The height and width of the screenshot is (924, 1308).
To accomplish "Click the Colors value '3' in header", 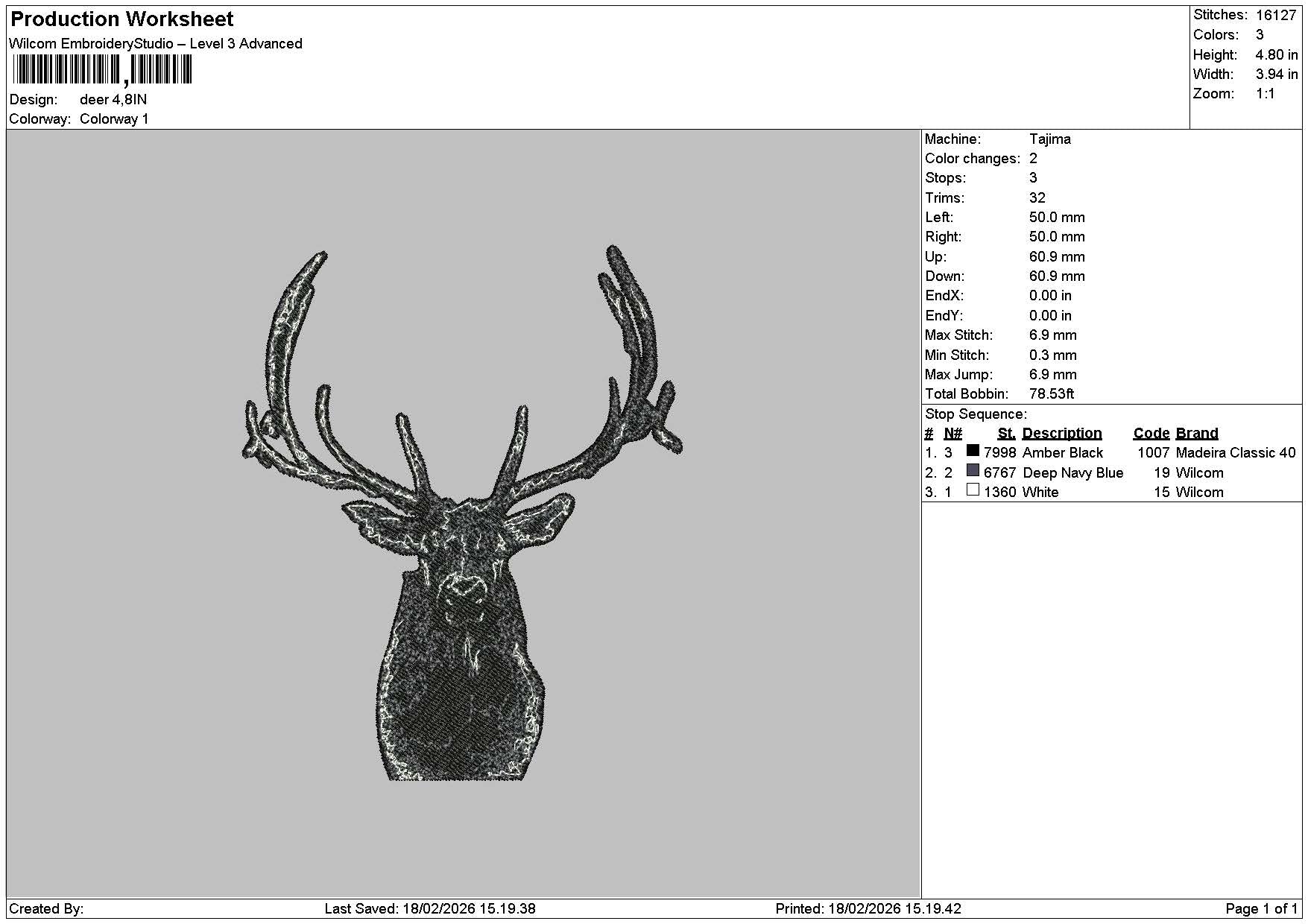I will [1260, 35].
